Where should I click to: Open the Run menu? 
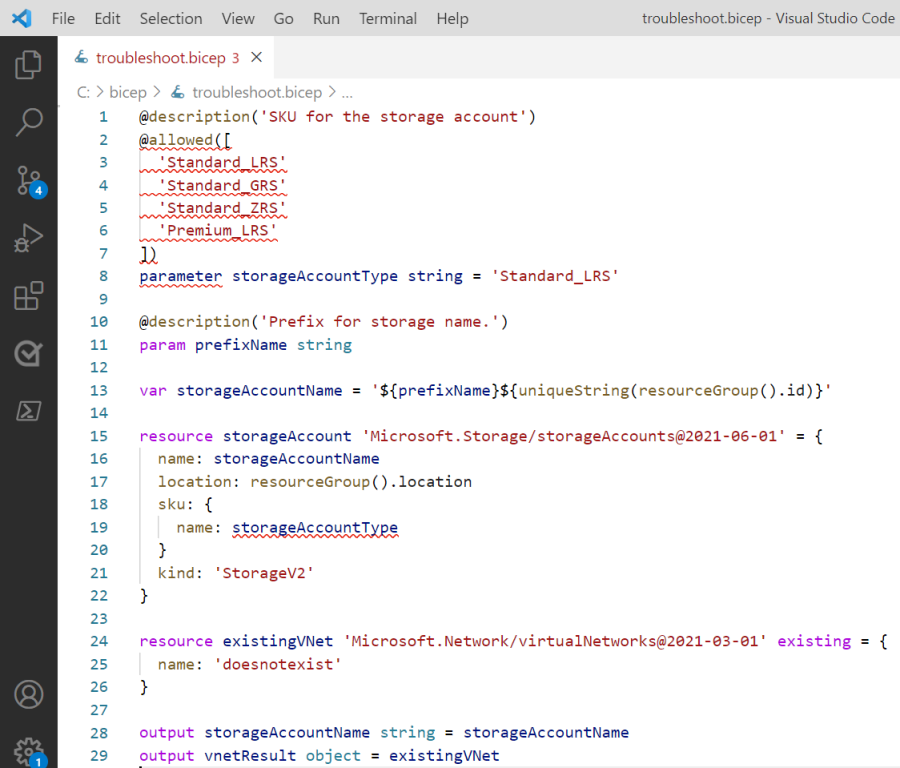326,18
